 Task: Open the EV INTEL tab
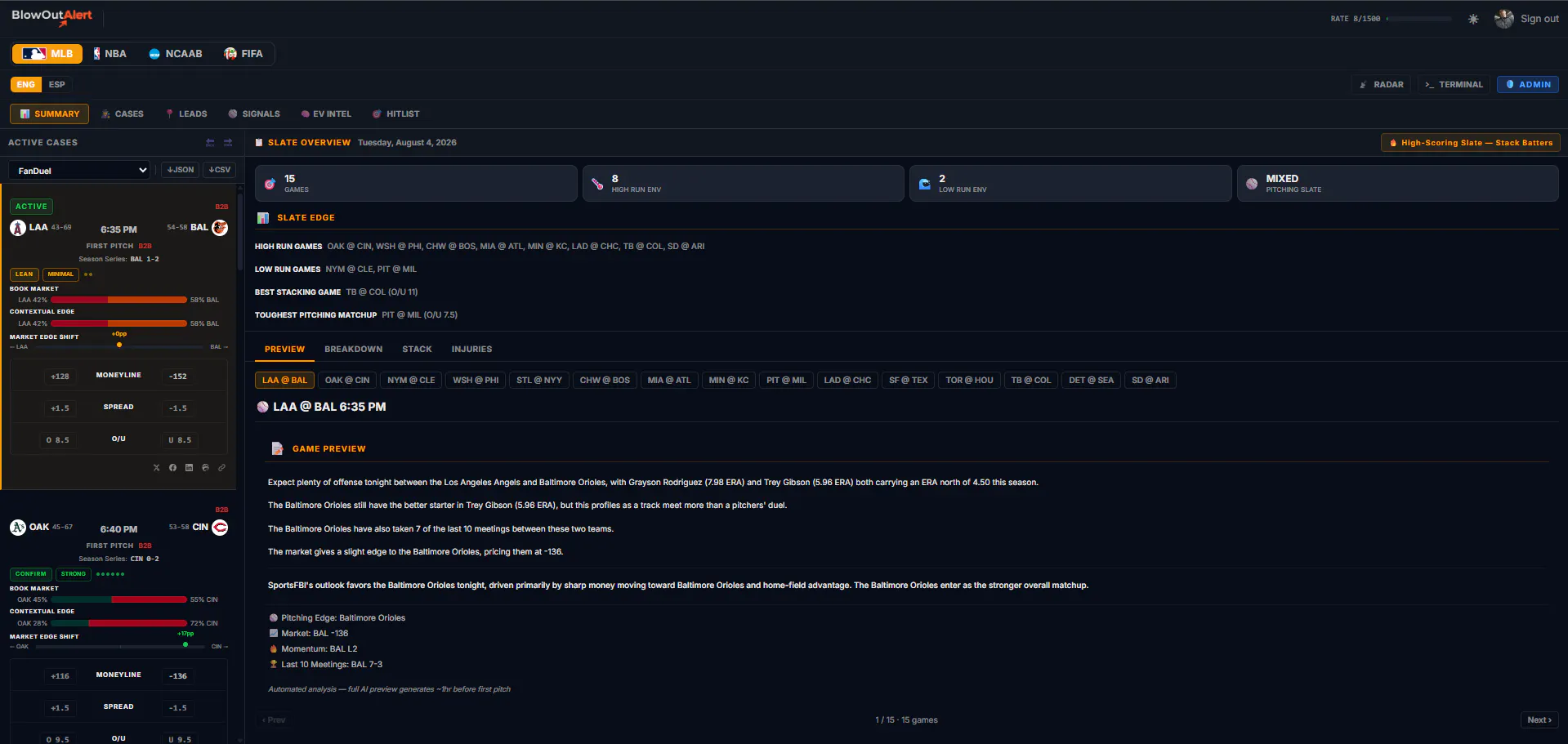[x=326, y=114]
